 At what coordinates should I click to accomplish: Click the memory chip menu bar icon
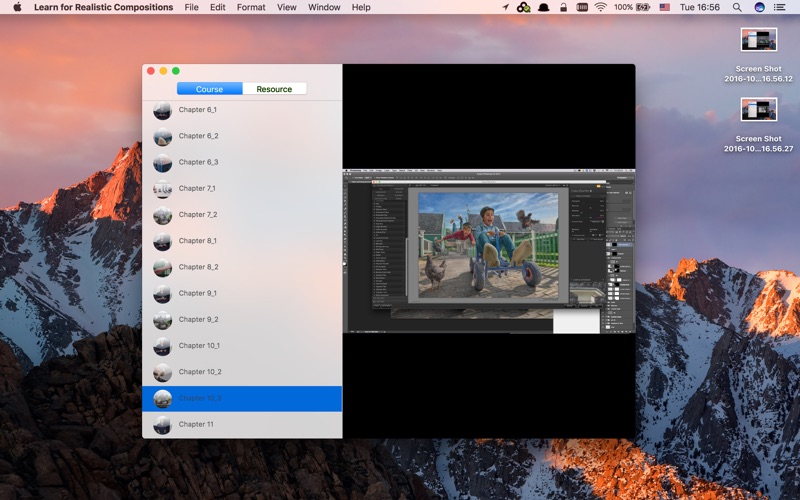click(x=582, y=7)
